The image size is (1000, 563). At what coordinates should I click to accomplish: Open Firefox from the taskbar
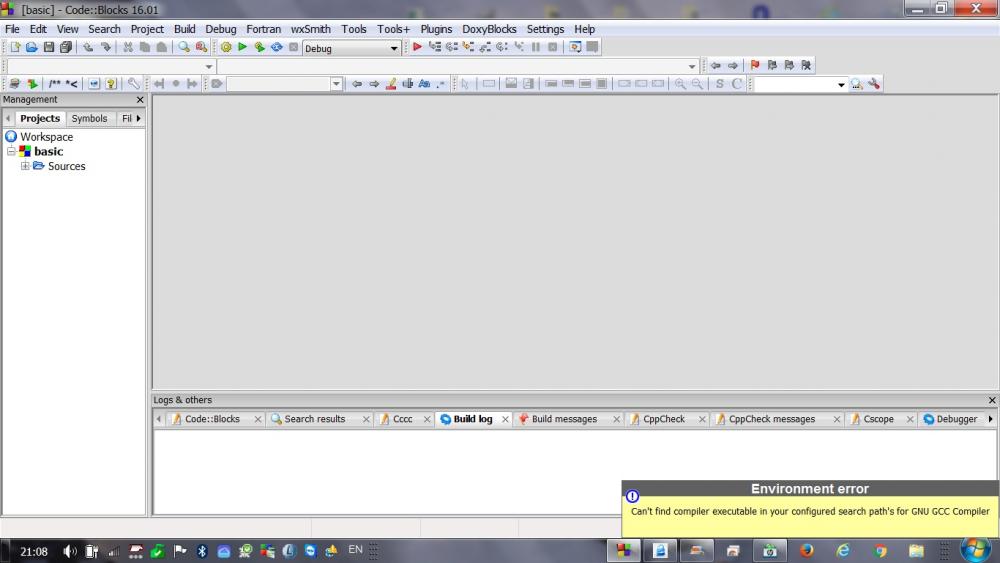(806, 550)
